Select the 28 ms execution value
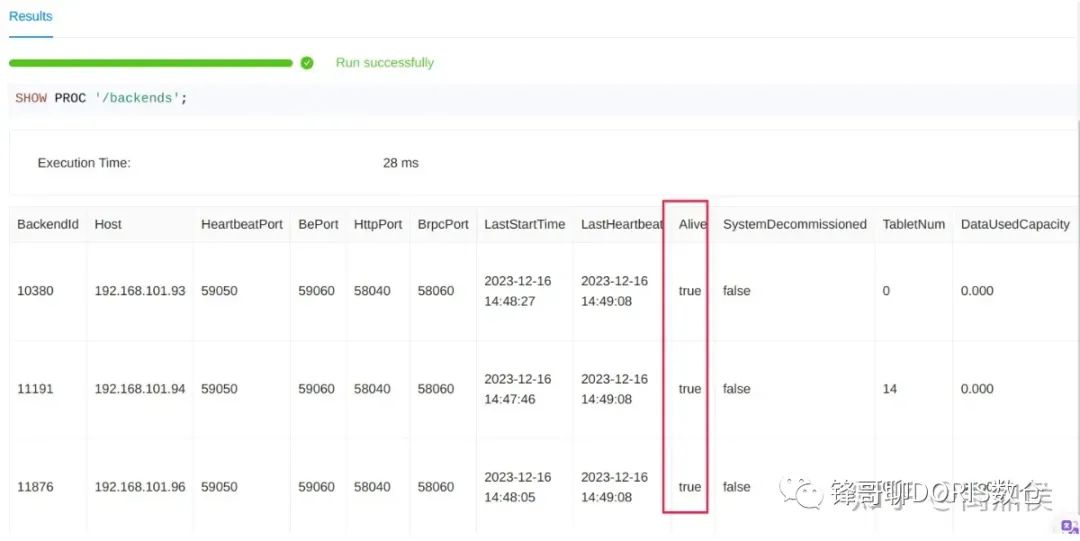1080x541 pixels. [x=401, y=163]
